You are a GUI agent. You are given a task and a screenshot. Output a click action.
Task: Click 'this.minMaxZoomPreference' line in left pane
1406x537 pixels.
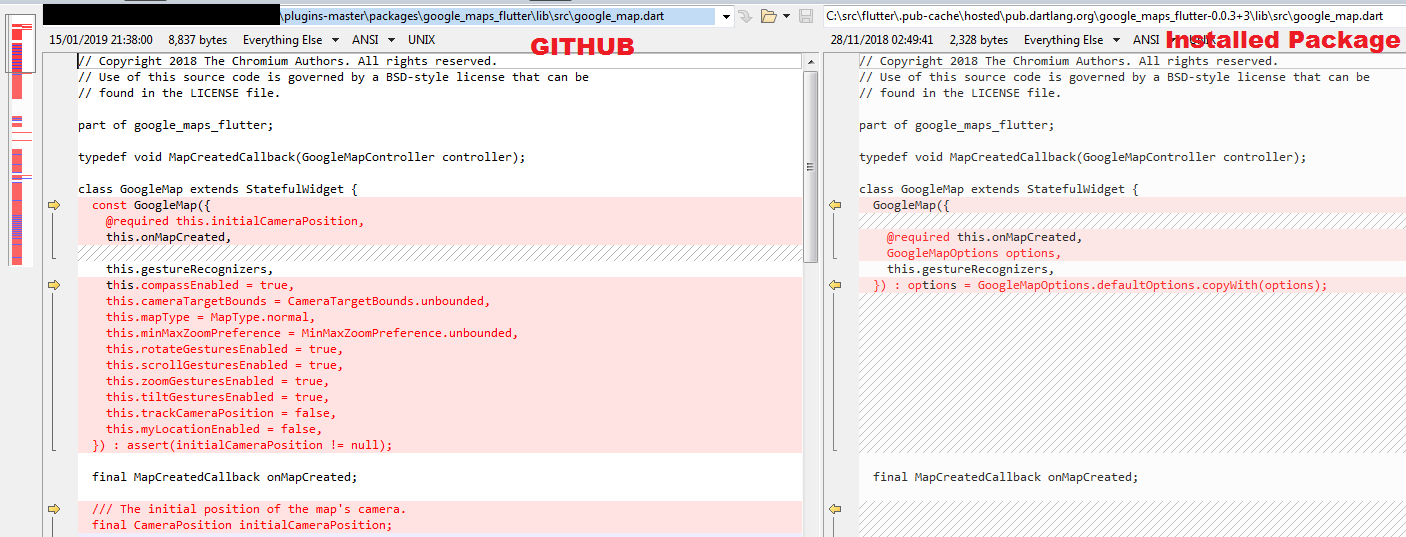coord(312,333)
